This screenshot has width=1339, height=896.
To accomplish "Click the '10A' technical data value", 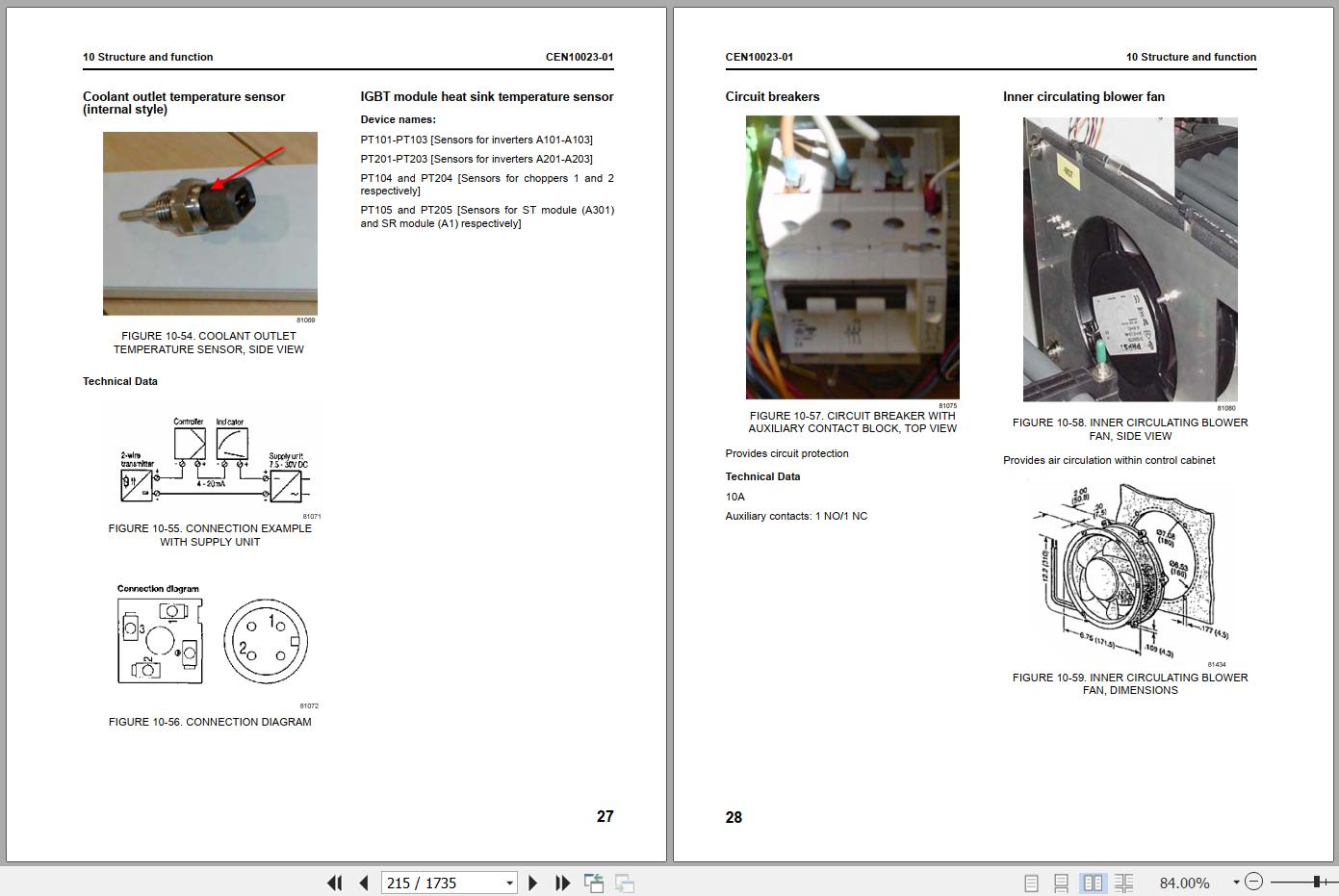I will pyautogui.click(x=734, y=497).
